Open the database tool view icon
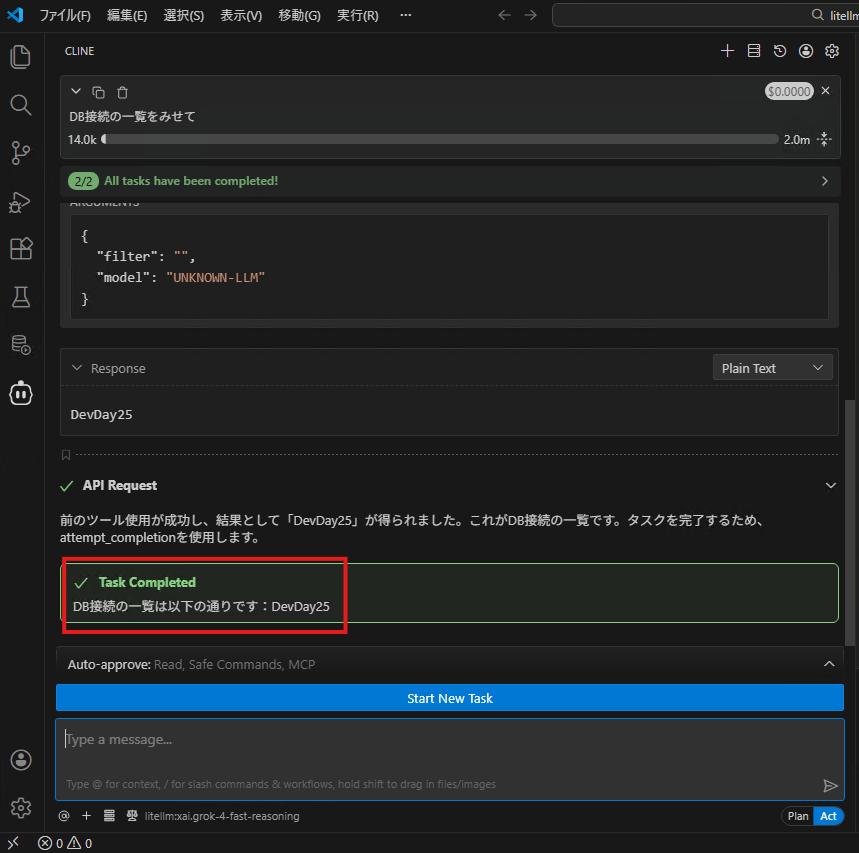The height and width of the screenshot is (853, 859). pos(20,345)
